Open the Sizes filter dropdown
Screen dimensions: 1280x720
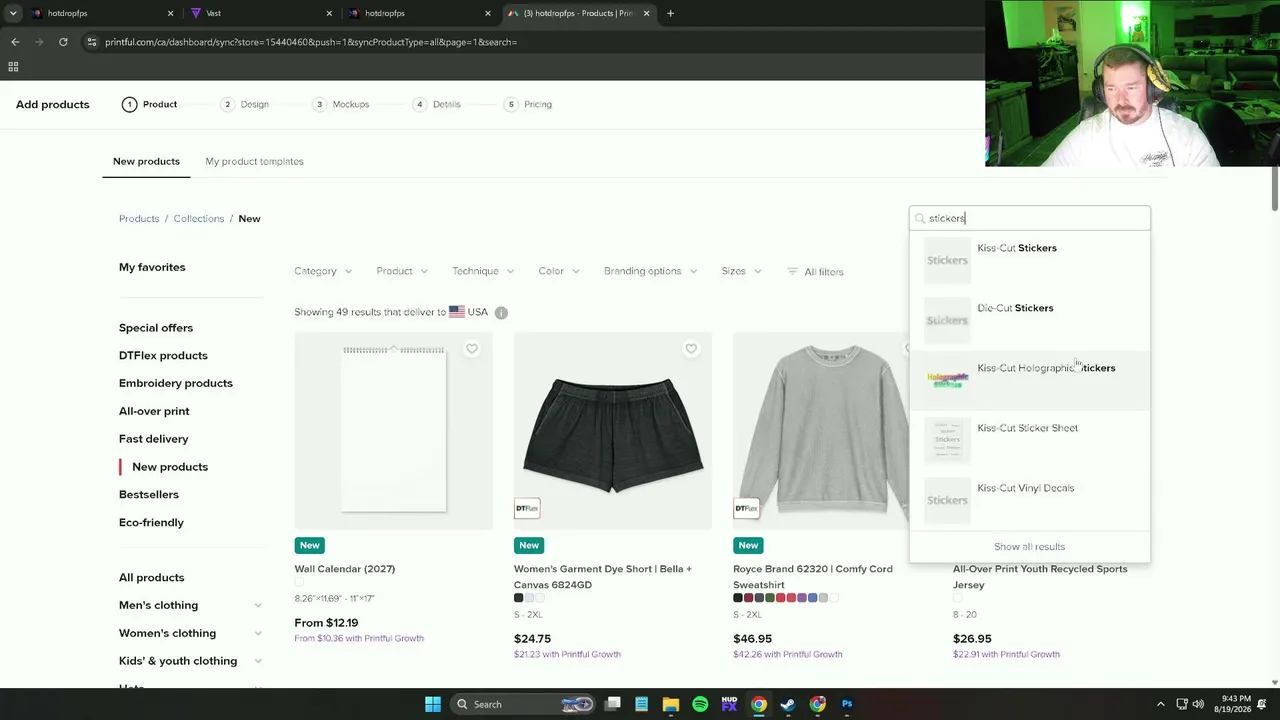coord(741,271)
